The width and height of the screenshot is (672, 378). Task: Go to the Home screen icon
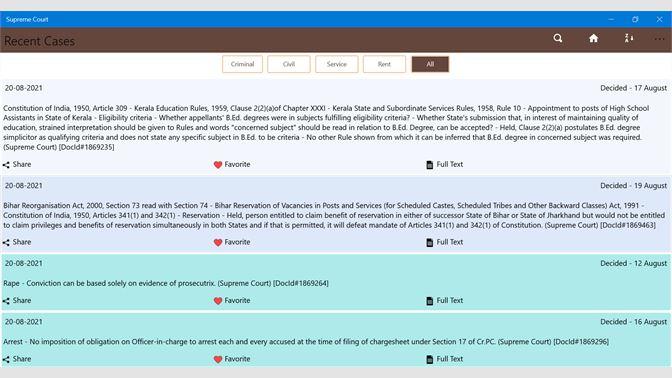(594, 38)
